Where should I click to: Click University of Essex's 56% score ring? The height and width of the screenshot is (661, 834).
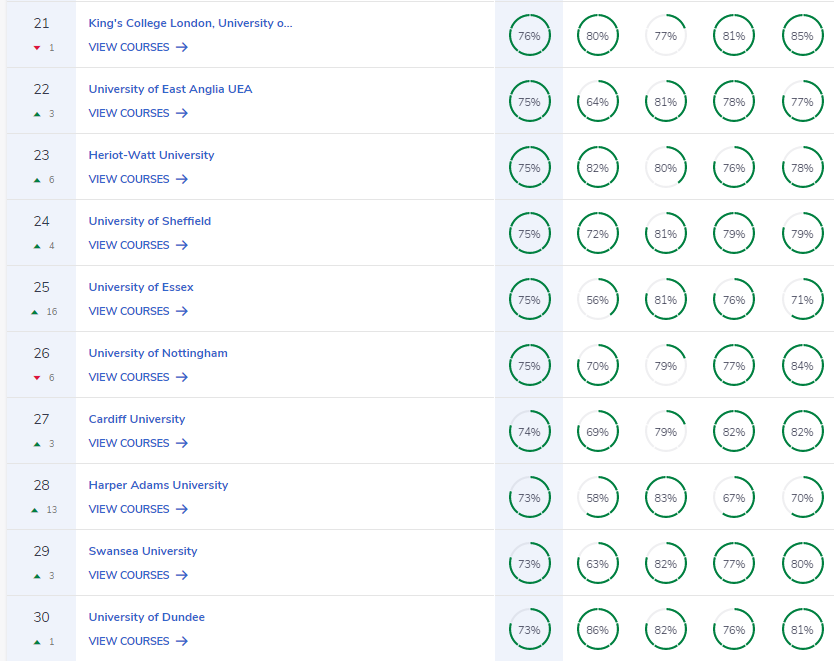(598, 299)
